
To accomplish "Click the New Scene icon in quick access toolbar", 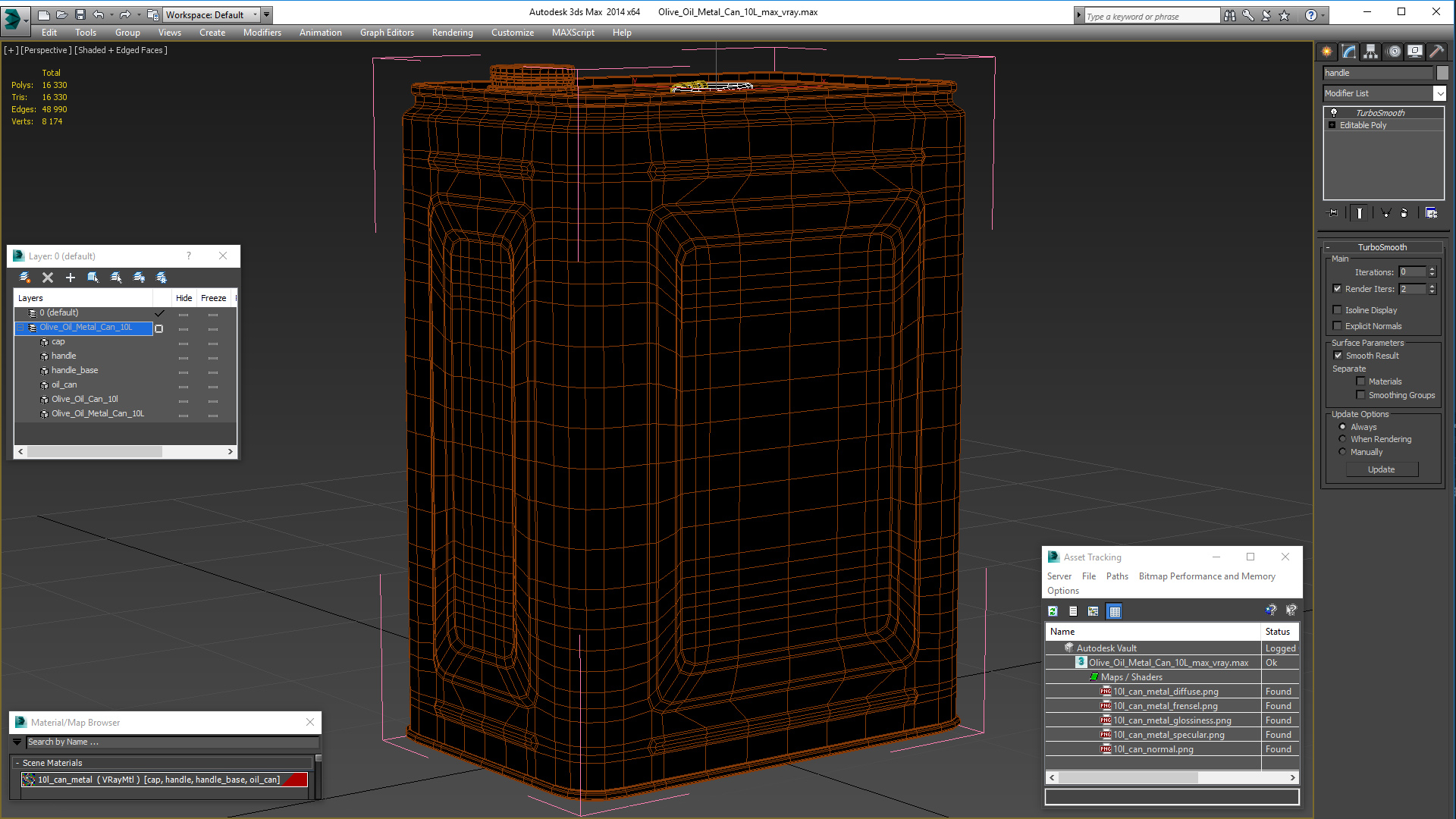I will pyautogui.click(x=43, y=14).
